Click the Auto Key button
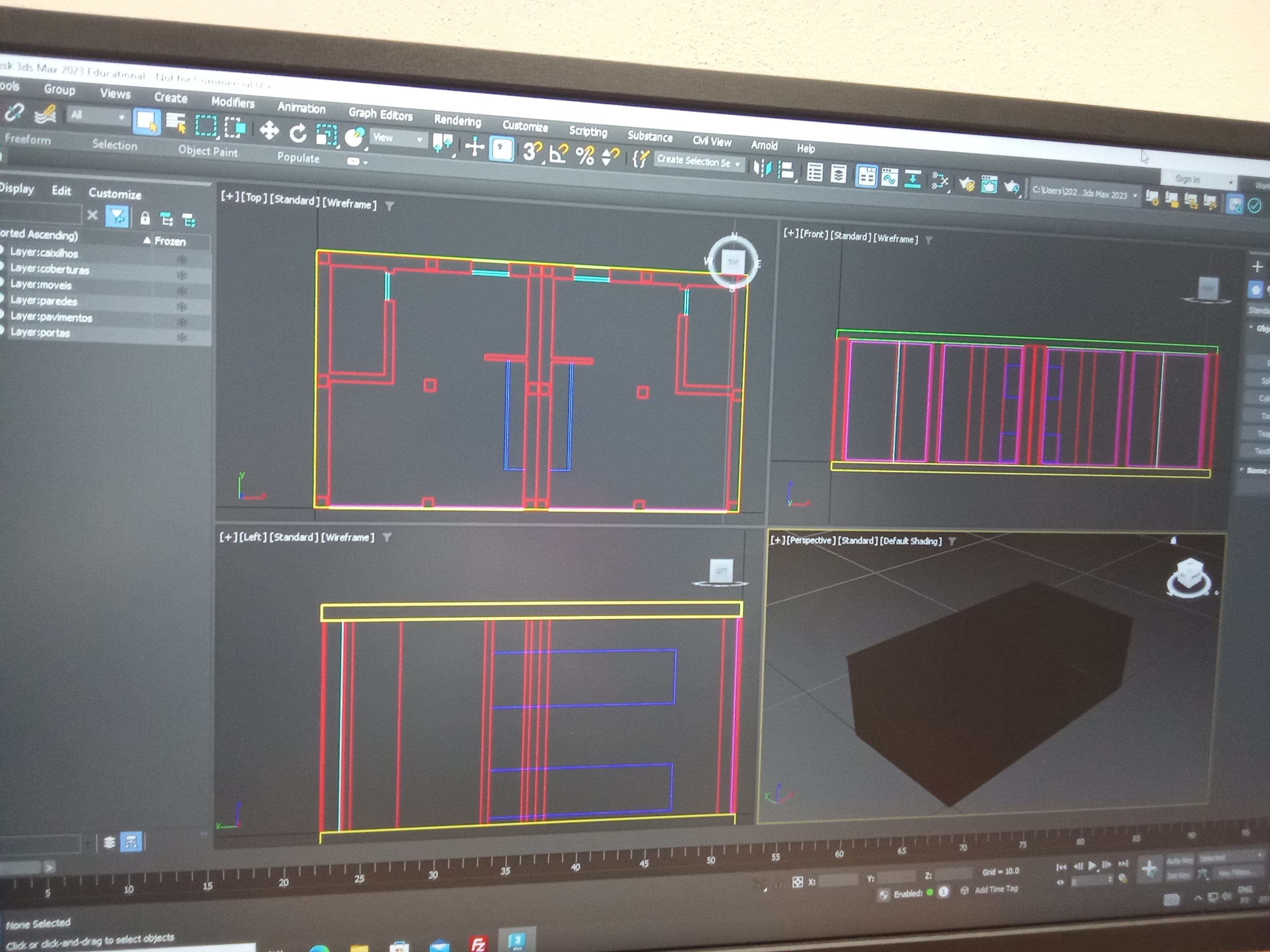This screenshot has width=1270, height=952. tap(1179, 861)
